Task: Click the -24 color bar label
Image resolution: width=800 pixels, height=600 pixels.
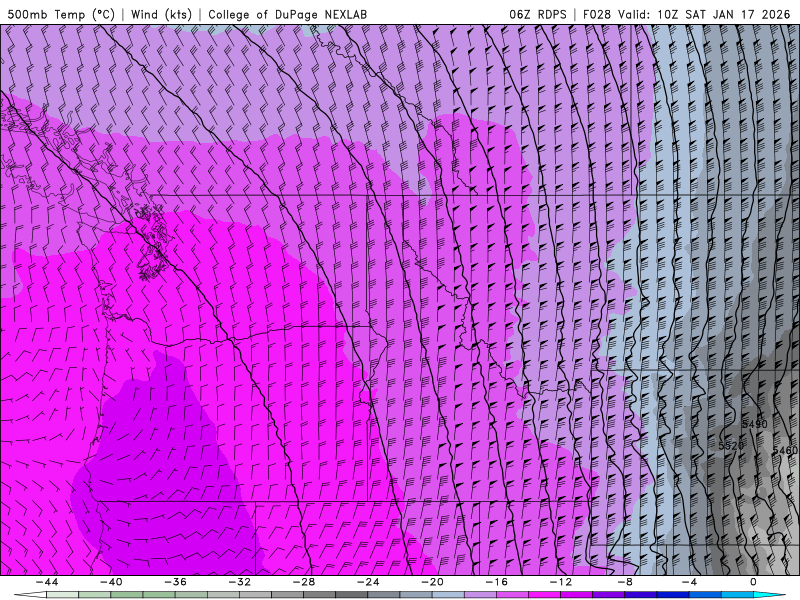Action: click(368, 582)
